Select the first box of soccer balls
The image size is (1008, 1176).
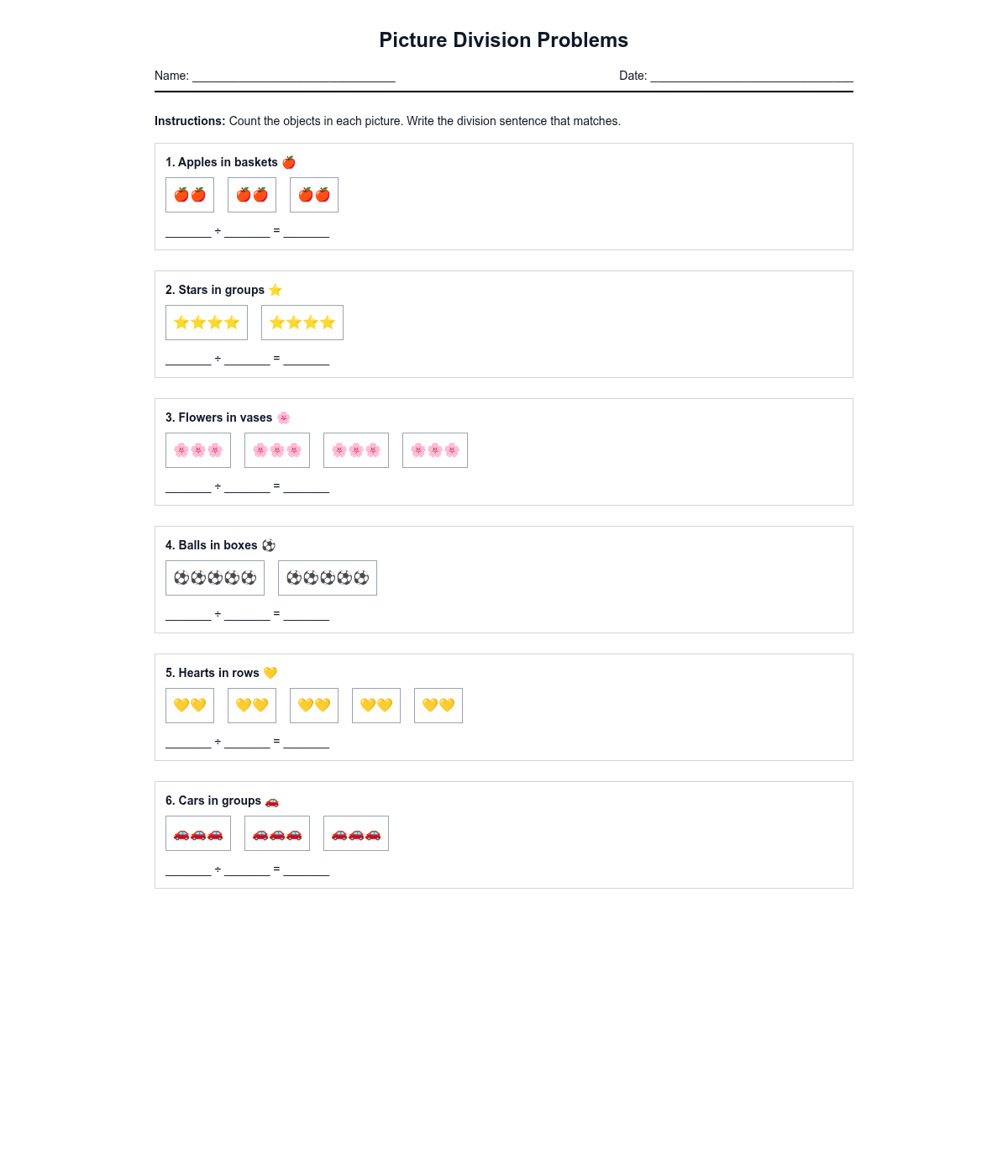(215, 578)
